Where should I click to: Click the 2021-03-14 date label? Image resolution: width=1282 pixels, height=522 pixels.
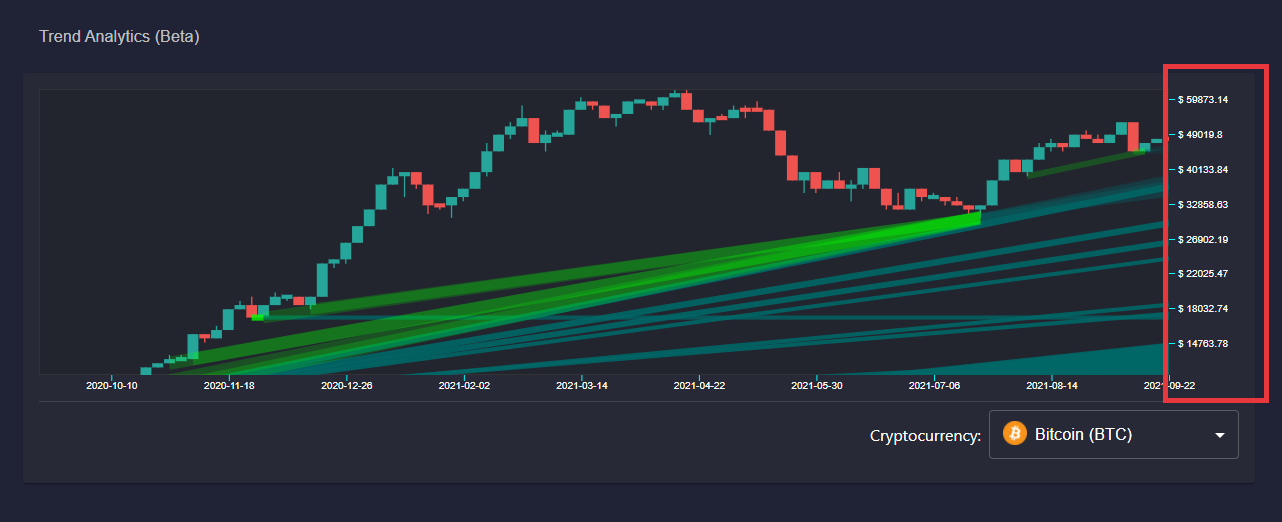[x=582, y=384]
